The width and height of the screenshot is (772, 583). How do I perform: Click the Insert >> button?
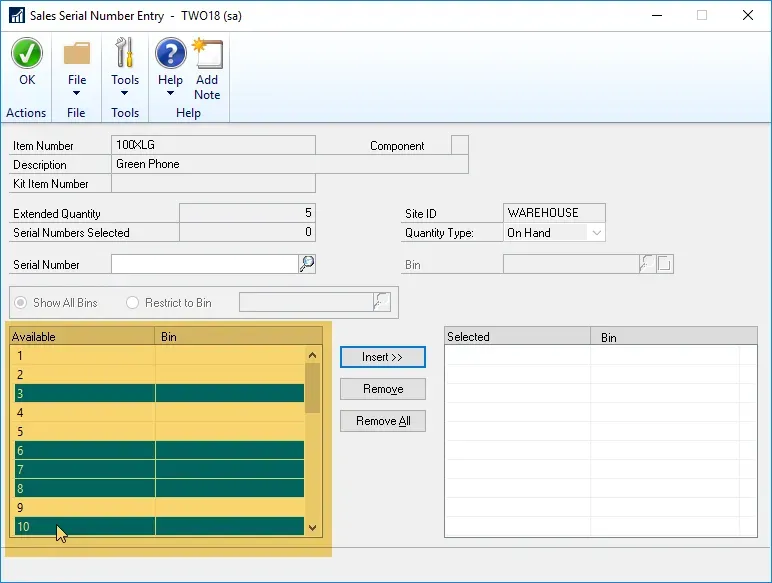coord(383,357)
